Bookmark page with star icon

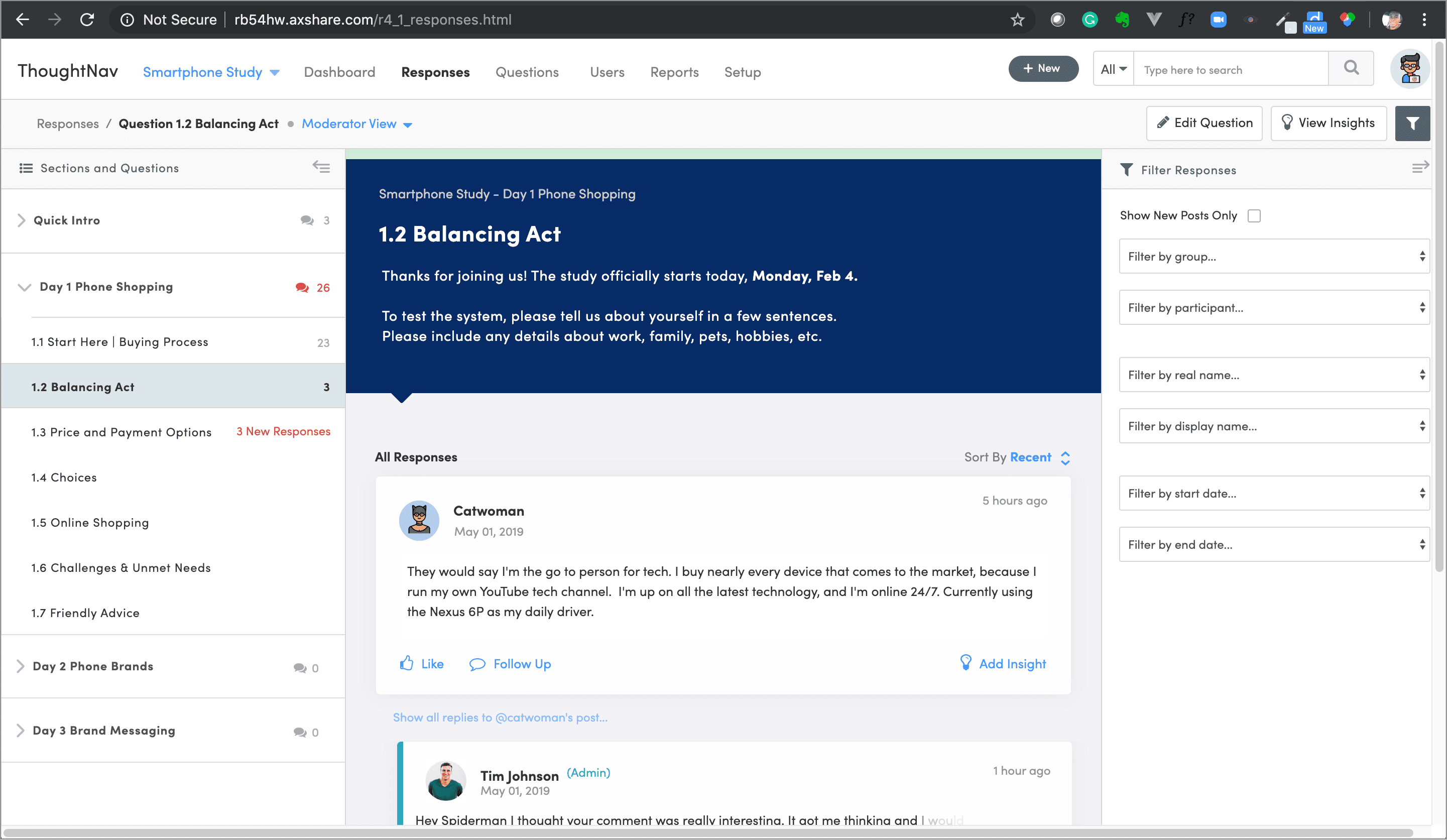[1017, 20]
